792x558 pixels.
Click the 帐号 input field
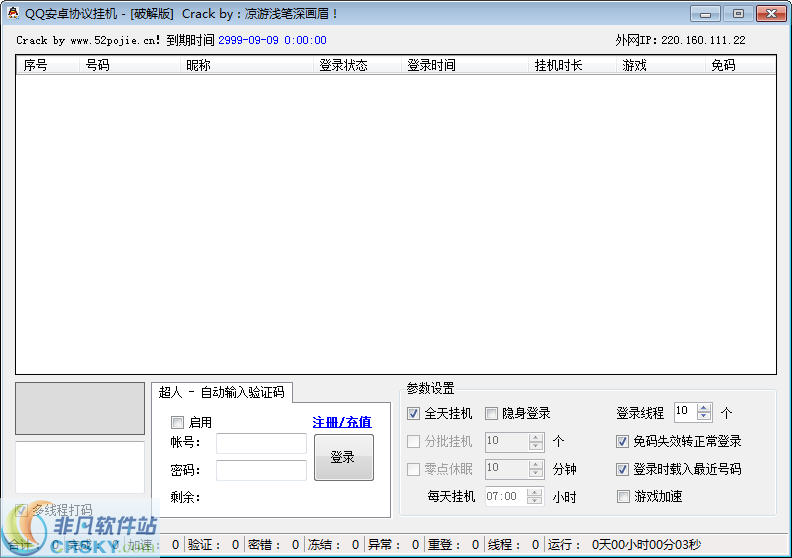point(261,443)
